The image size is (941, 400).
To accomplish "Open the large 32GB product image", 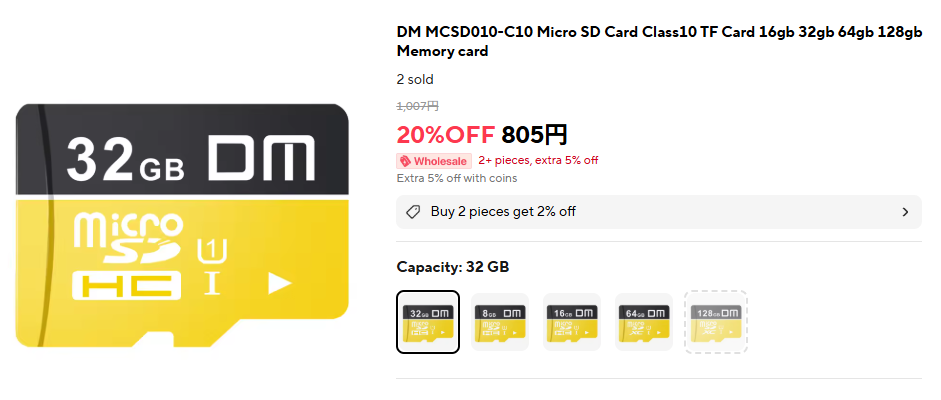I will 181,226.
